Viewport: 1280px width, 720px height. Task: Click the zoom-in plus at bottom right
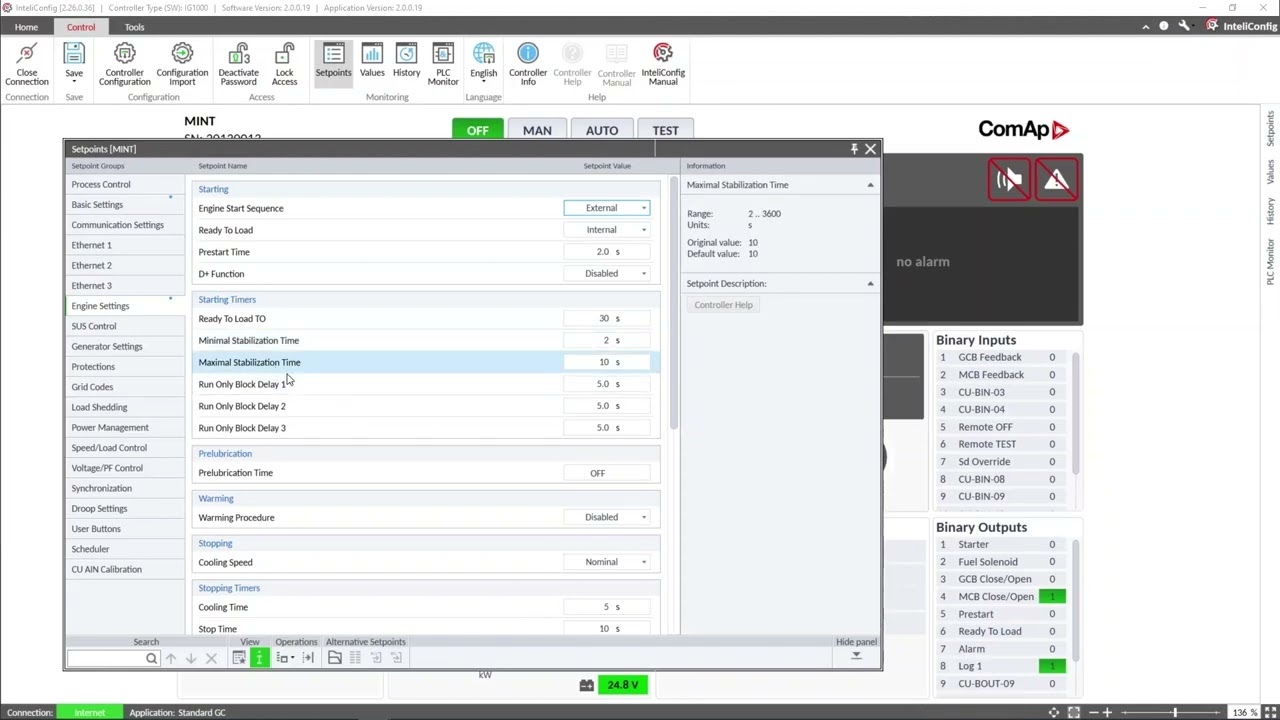pos(1107,712)
